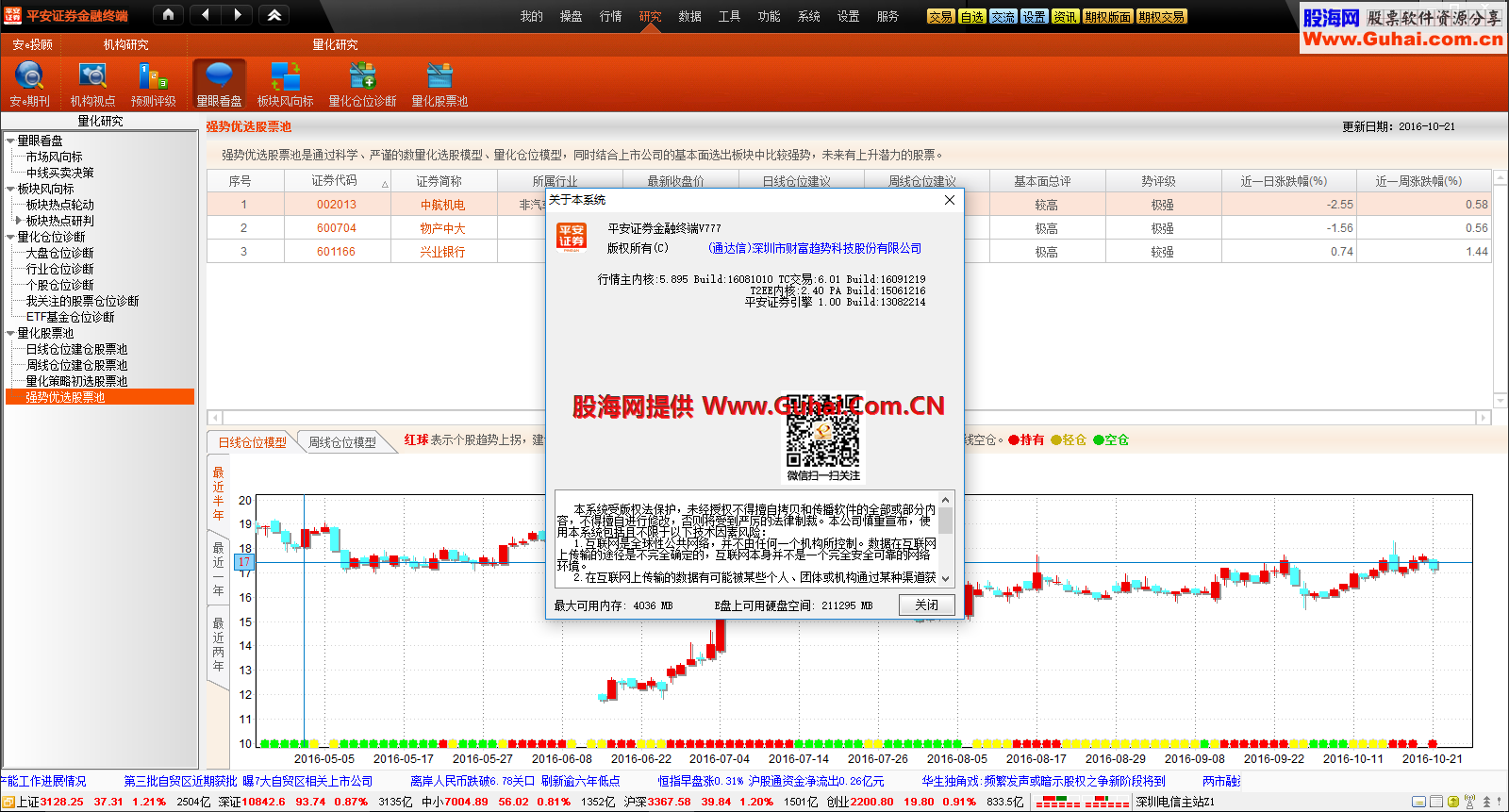Click table vertical scrollbar down arrow
This screenshot has width=1509, height=812.
(1501, 400)
